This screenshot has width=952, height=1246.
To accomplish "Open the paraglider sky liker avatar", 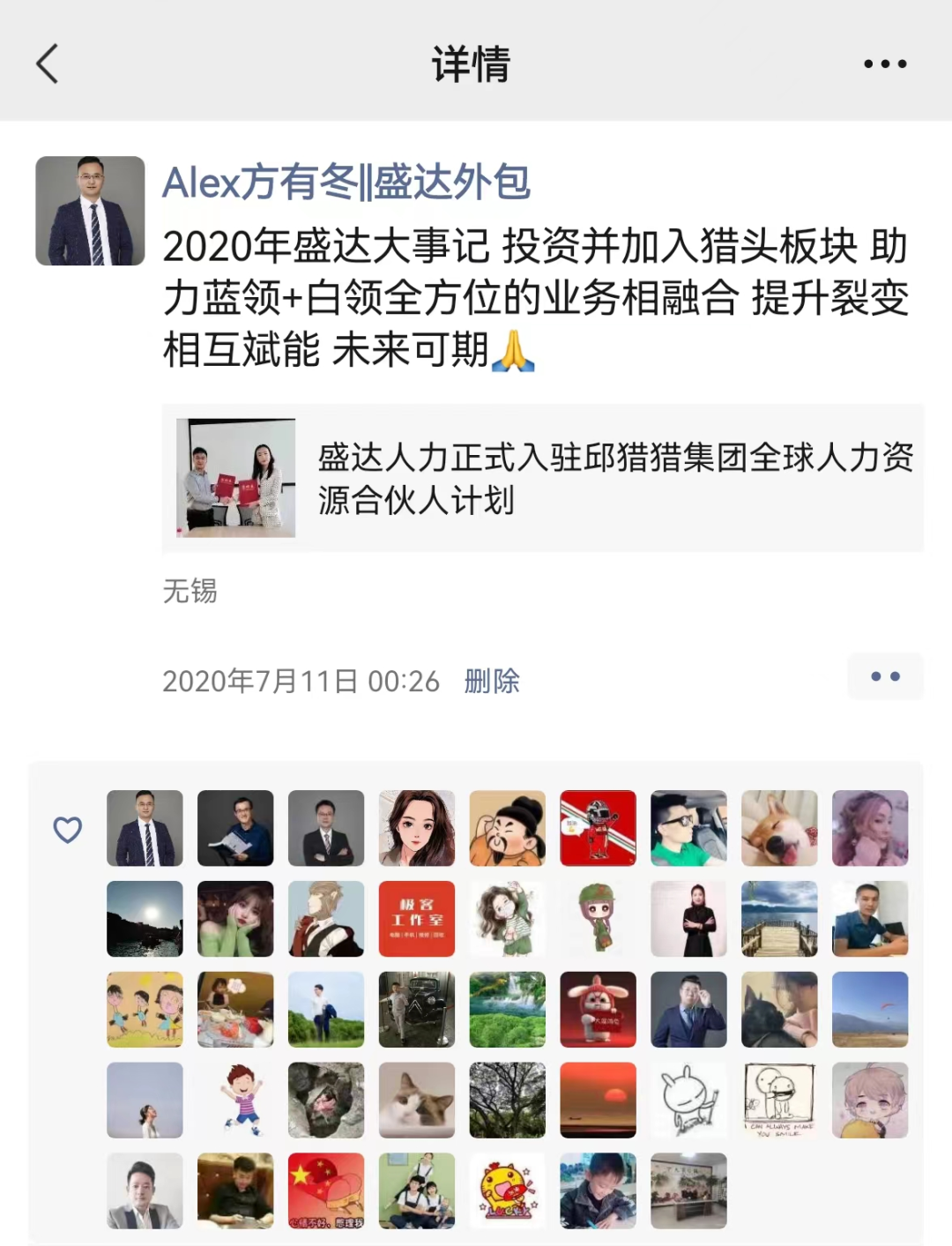I will [x=870, y=1010].
